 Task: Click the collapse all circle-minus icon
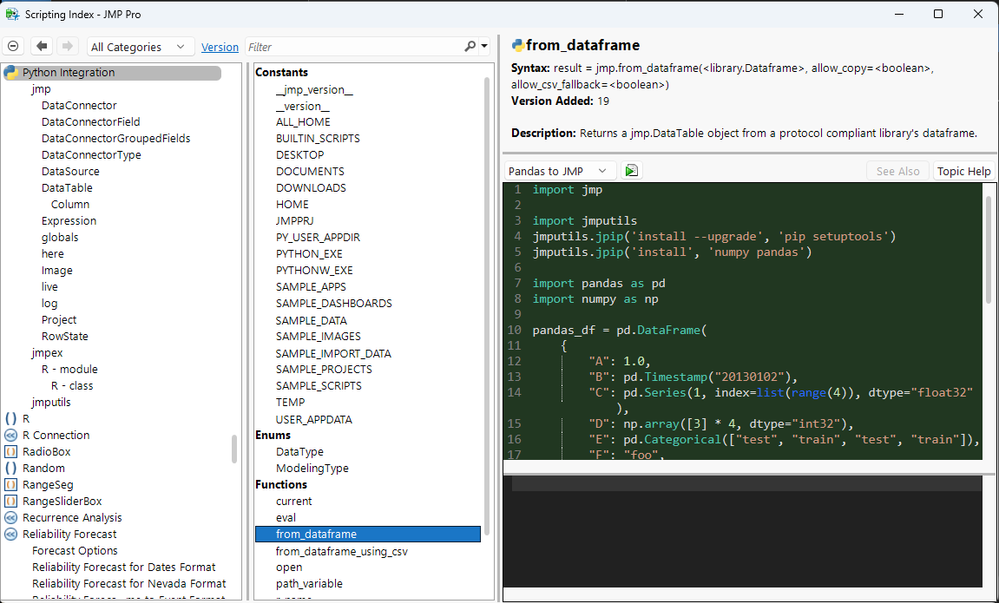point(13,47)
